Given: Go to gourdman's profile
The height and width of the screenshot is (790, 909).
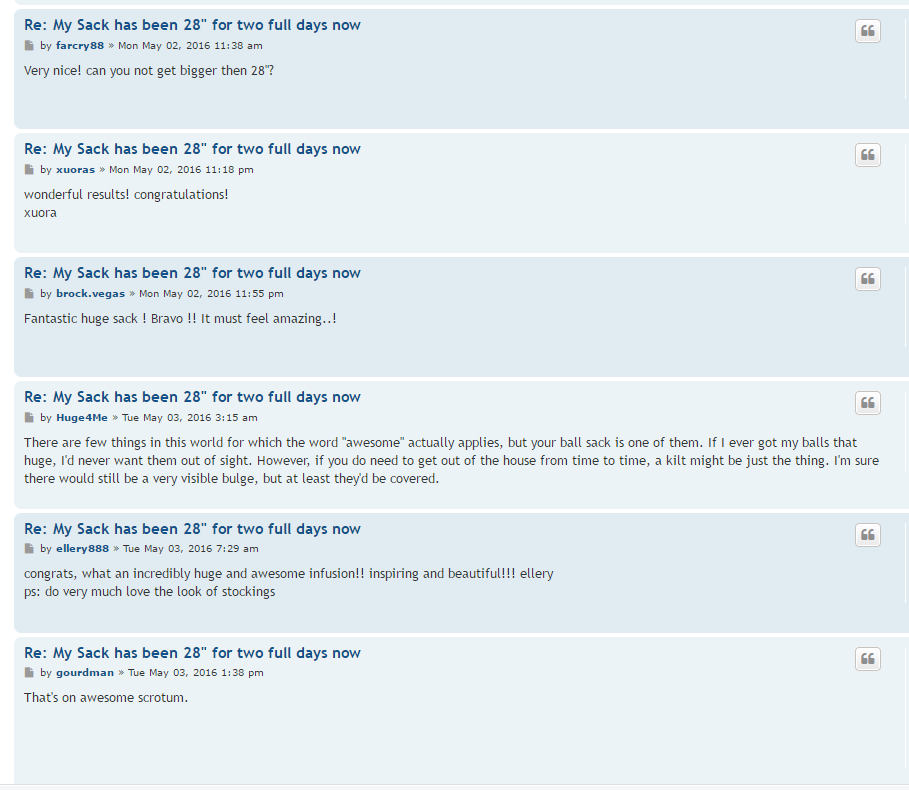Looking at the screenshot, I should tap(85, 673).
